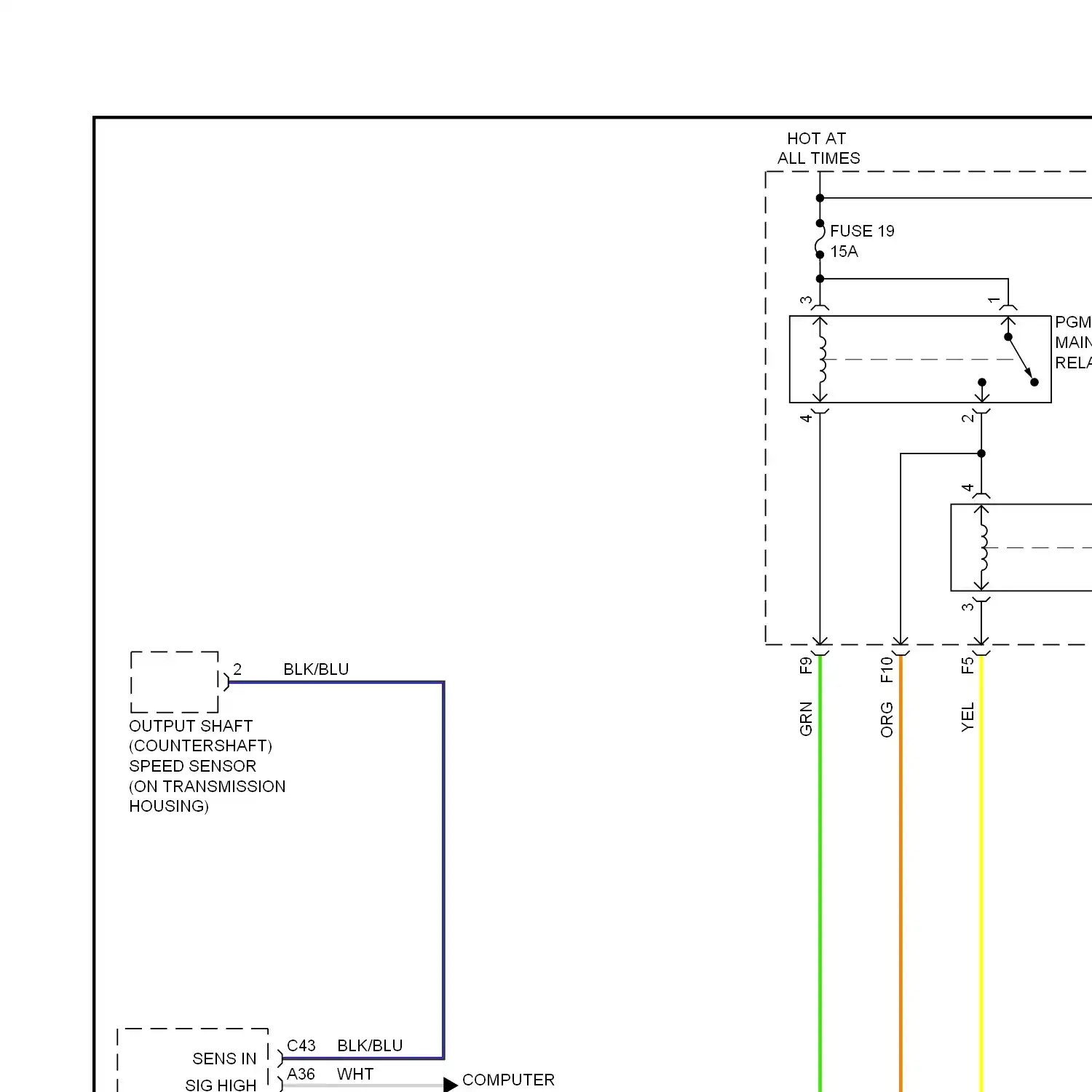Click the green wire below F9
Viewport: 1092px width, 1092px height.
[820, 874]
